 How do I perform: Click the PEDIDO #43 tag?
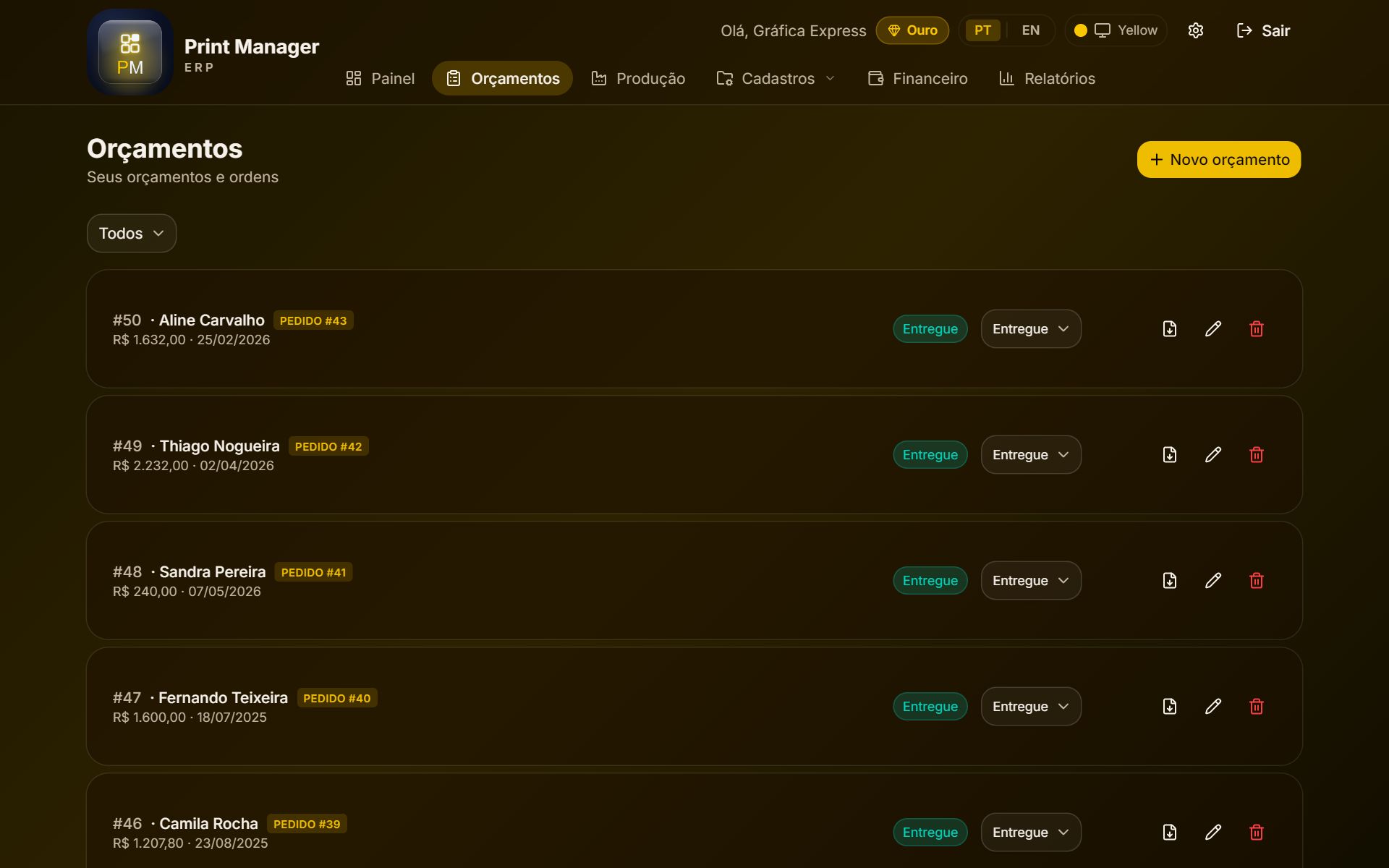coord(313,320)
